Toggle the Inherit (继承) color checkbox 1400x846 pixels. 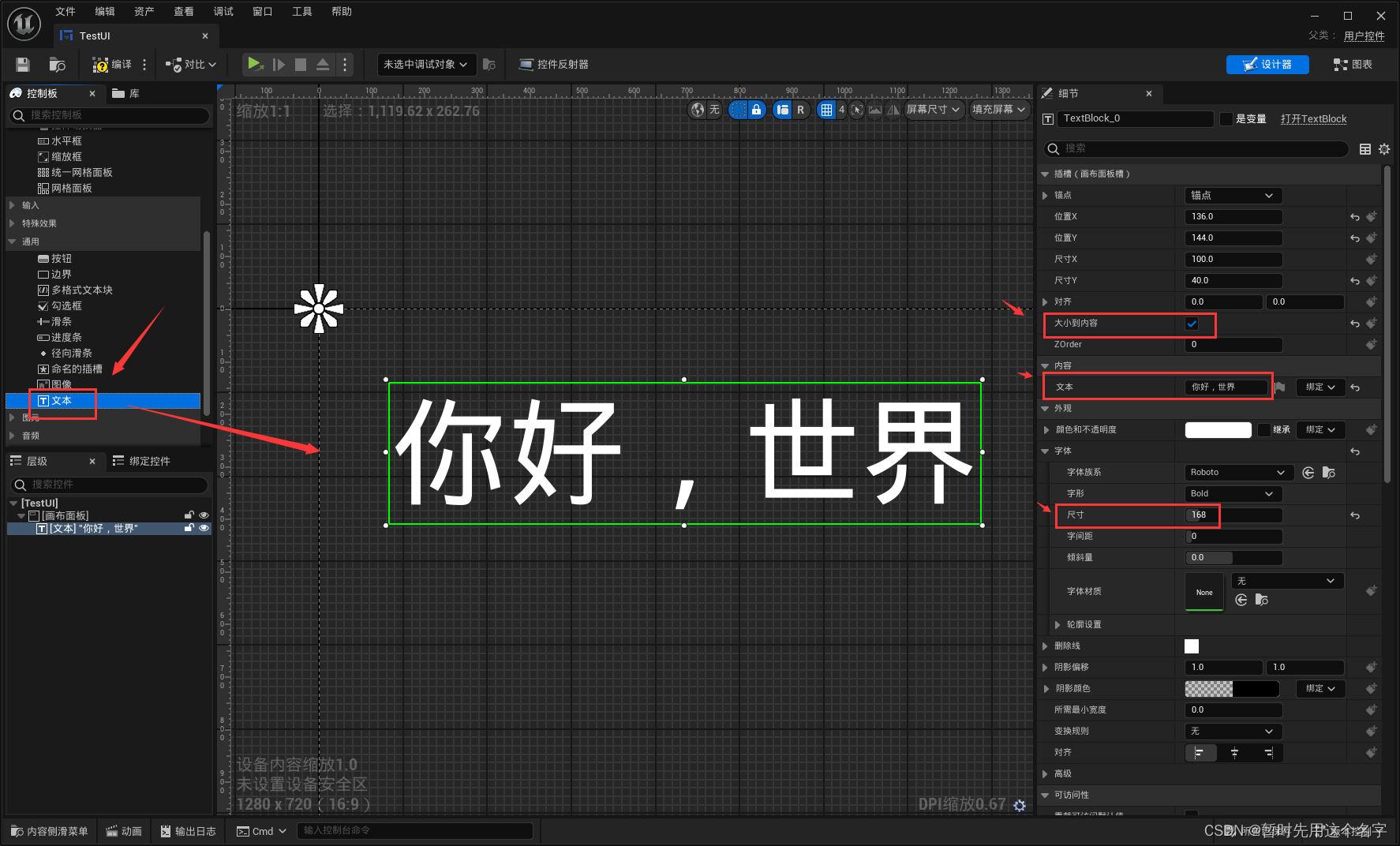[1264, 430]
